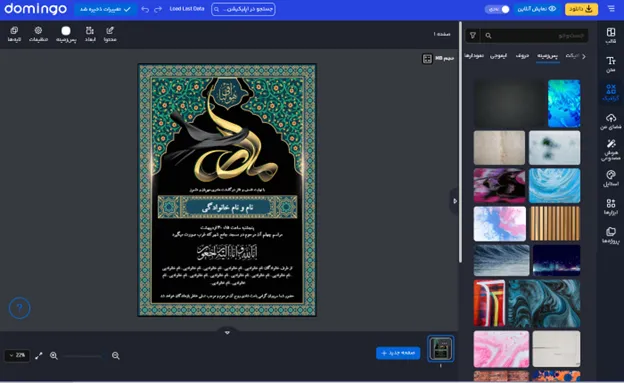Screen dimensions: 624x383
Task: Open the My Space upload sidebar panel
Action: [611, 121]
